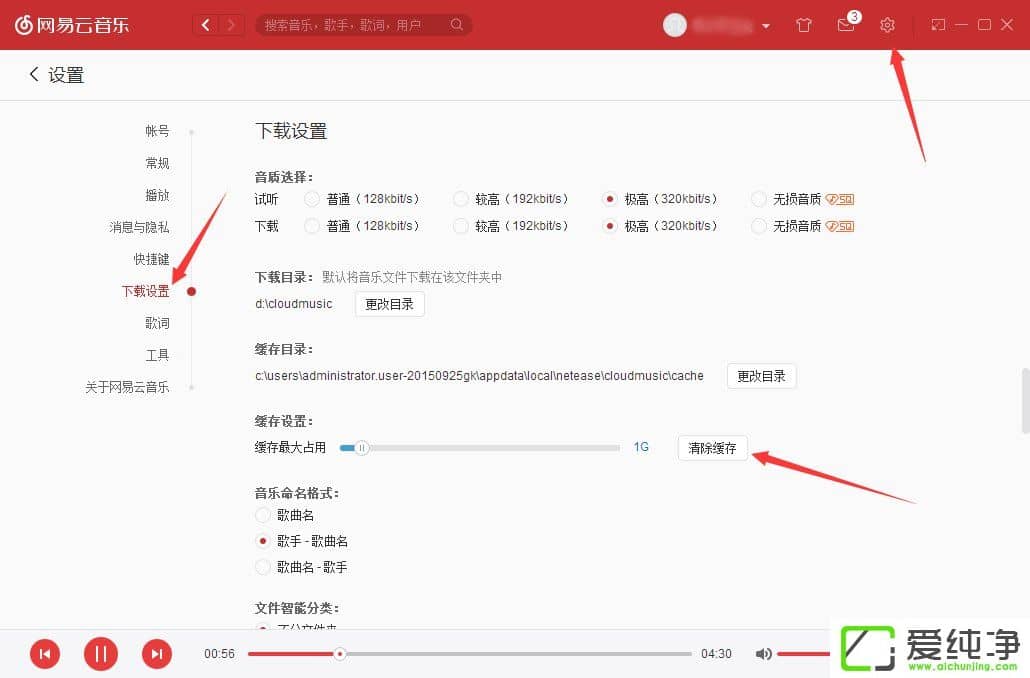The image size is (1030, 678).
Task: Click the gift icon in the top bar
Action: click(x=803, y=25)
